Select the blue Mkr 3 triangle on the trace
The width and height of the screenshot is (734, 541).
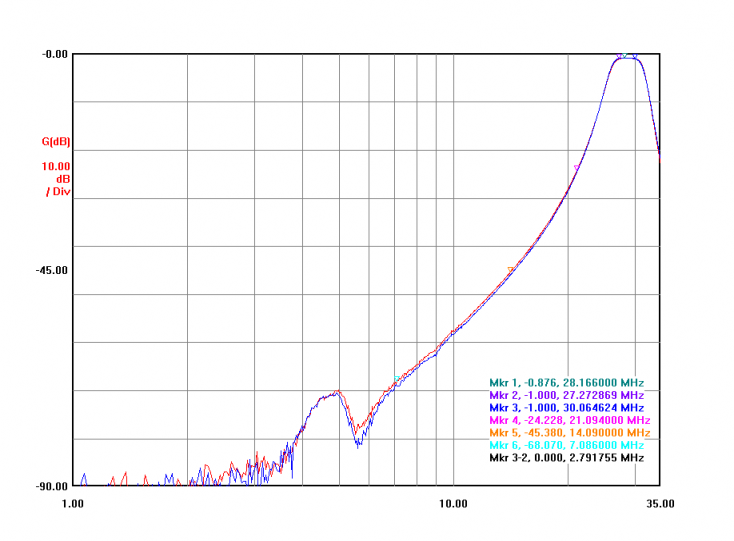635,56
